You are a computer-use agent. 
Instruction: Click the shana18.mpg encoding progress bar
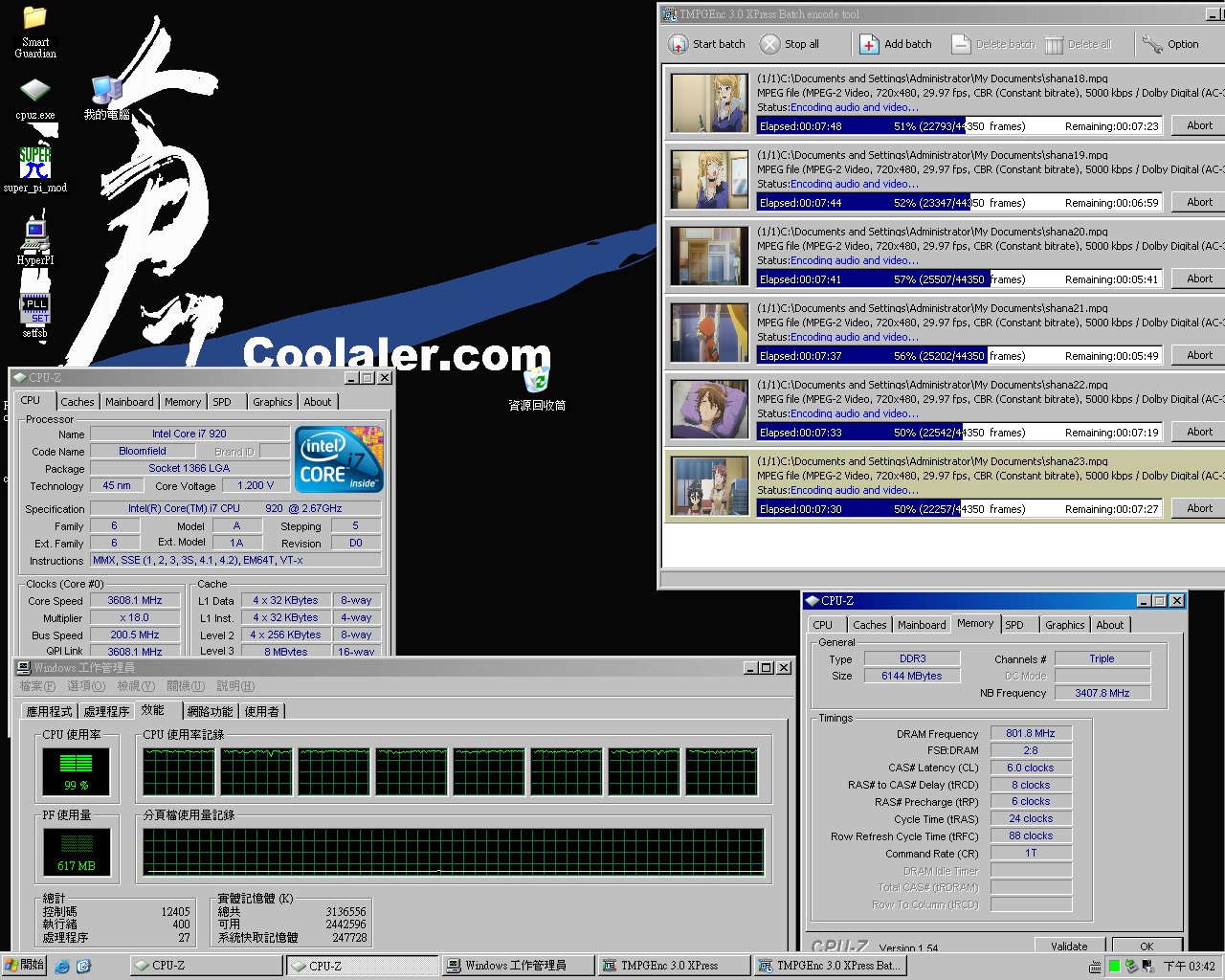(x=960, y=126)
